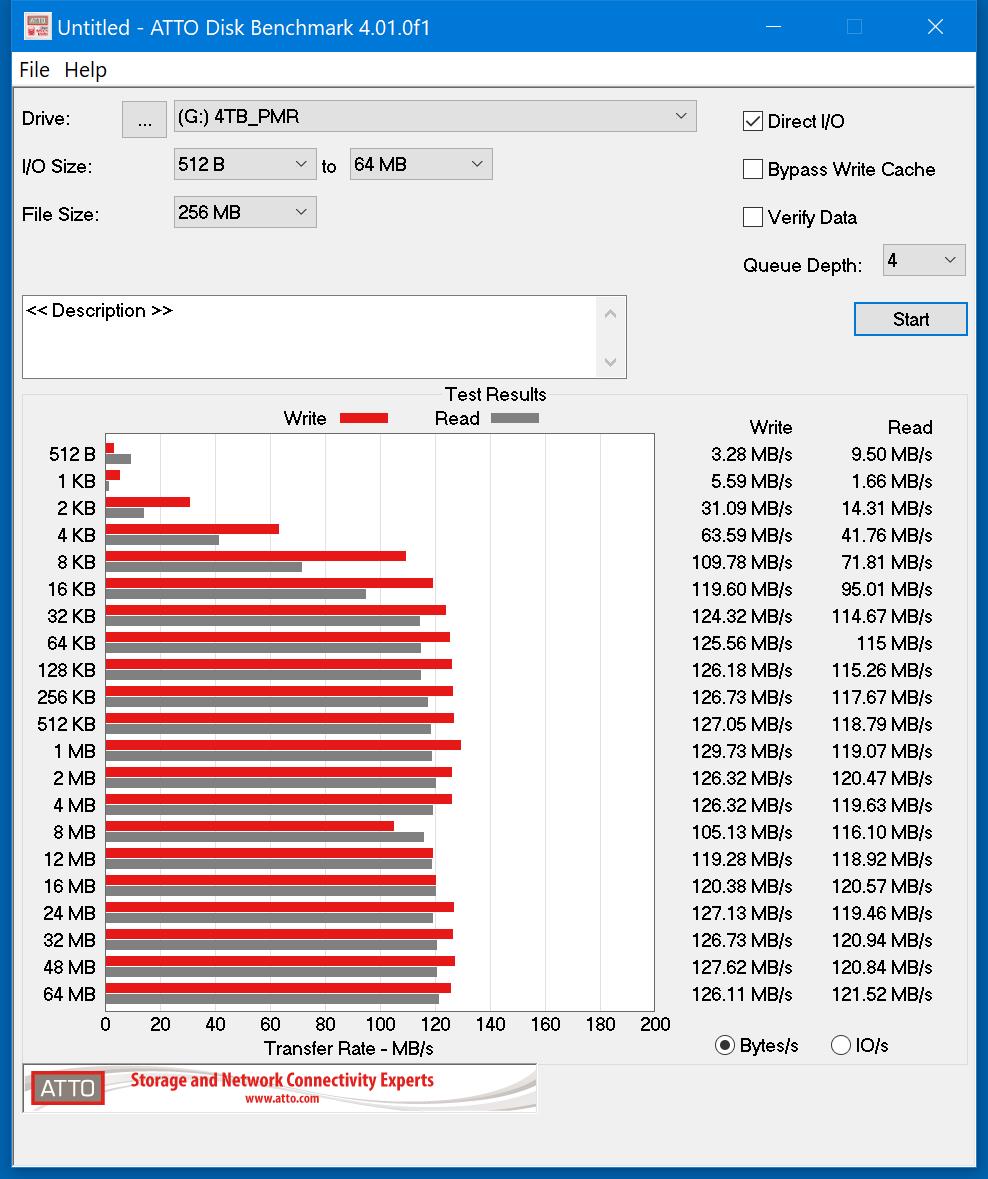Click the ATTO logo in the bottom banner

[x=66, y=1088]
